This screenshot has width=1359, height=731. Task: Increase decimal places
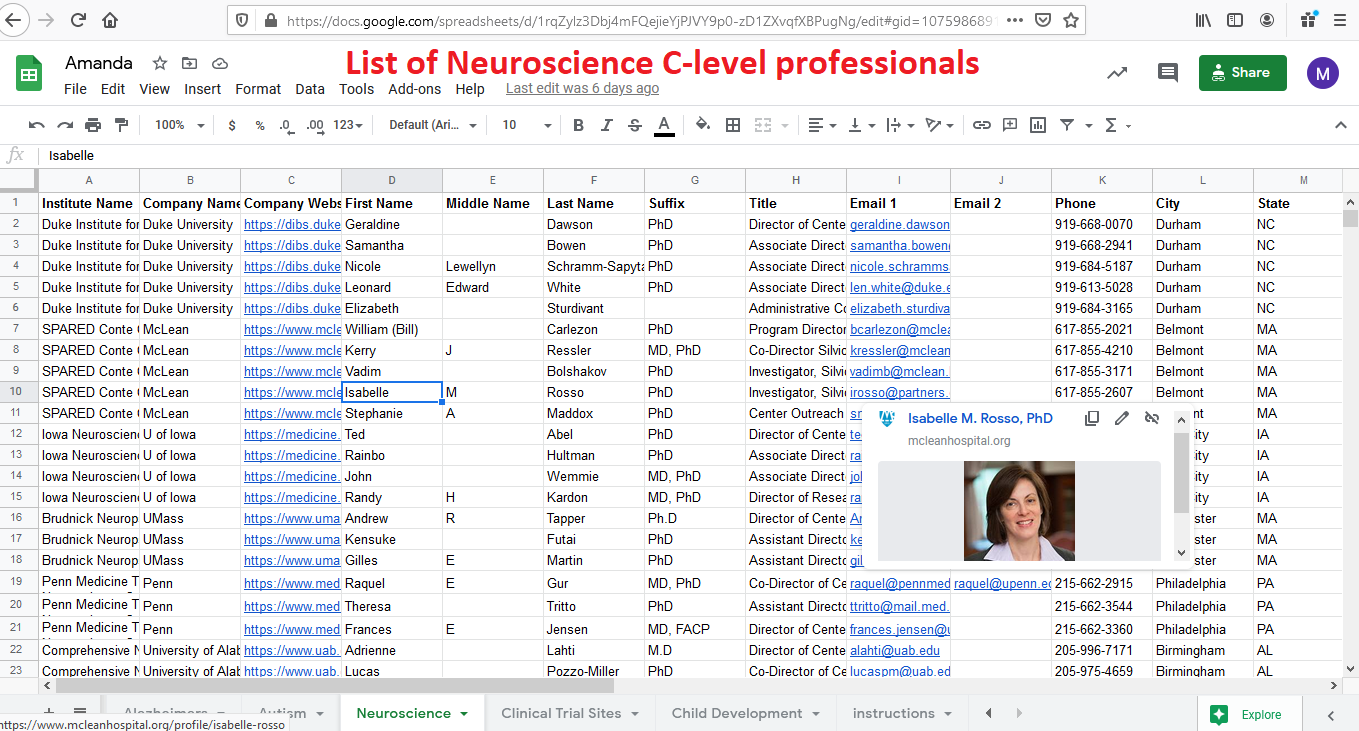pos(314,125)
